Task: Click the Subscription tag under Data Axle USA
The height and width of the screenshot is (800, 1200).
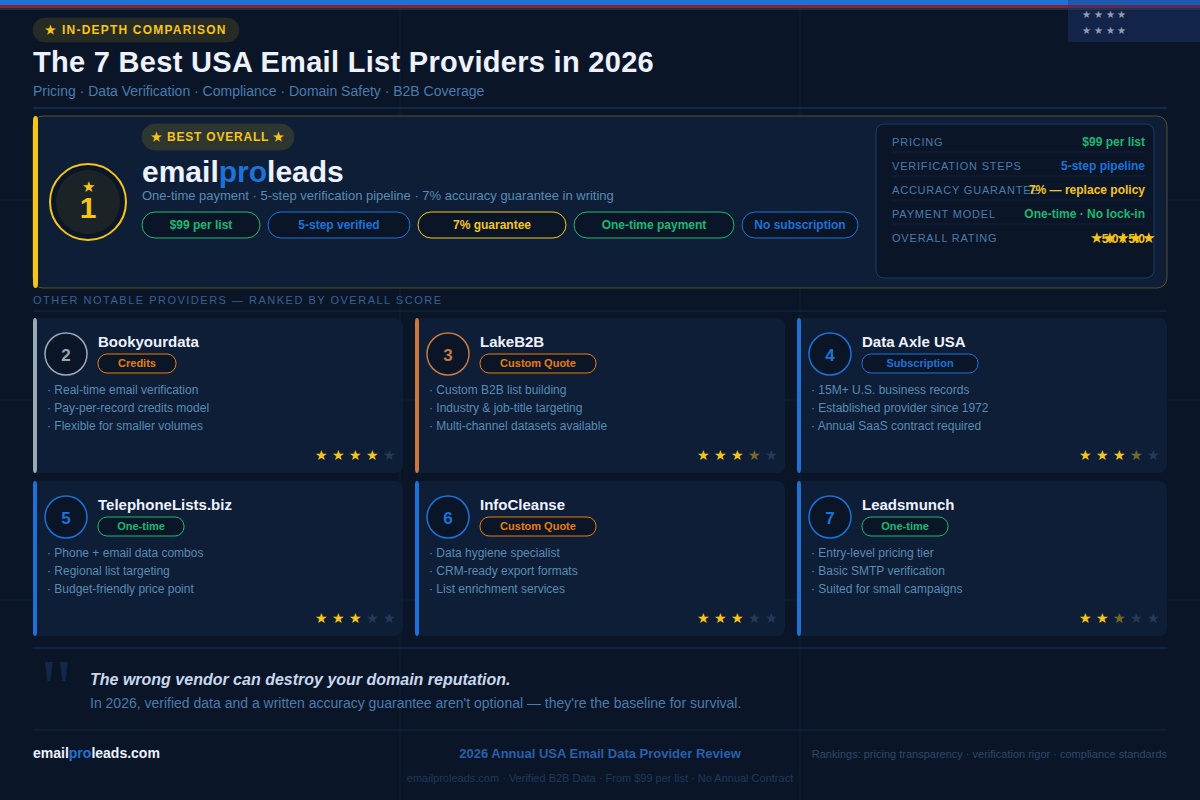Action: (920, 363)
